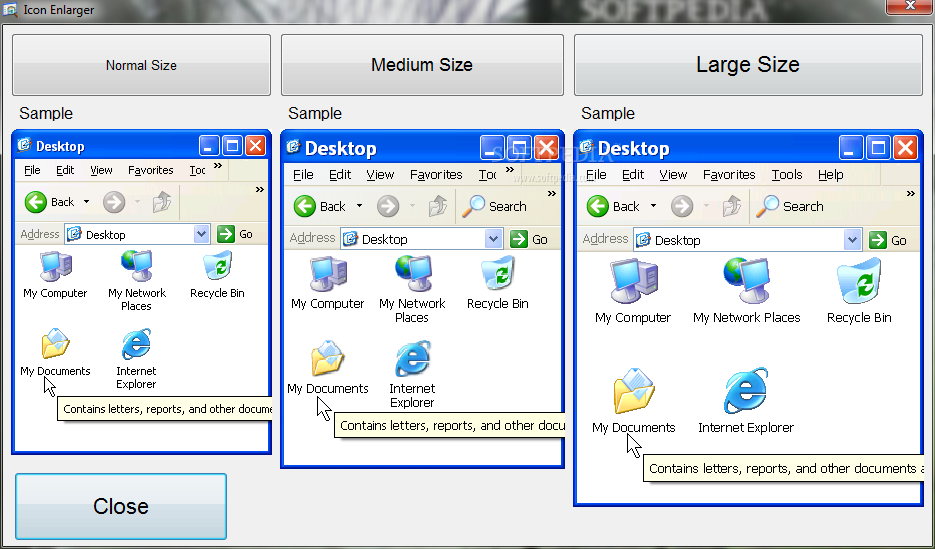The height and width of the screenshot is (549, 935).
Task: Click Internet Explorer icon in the normal sample
Action: 136,344
